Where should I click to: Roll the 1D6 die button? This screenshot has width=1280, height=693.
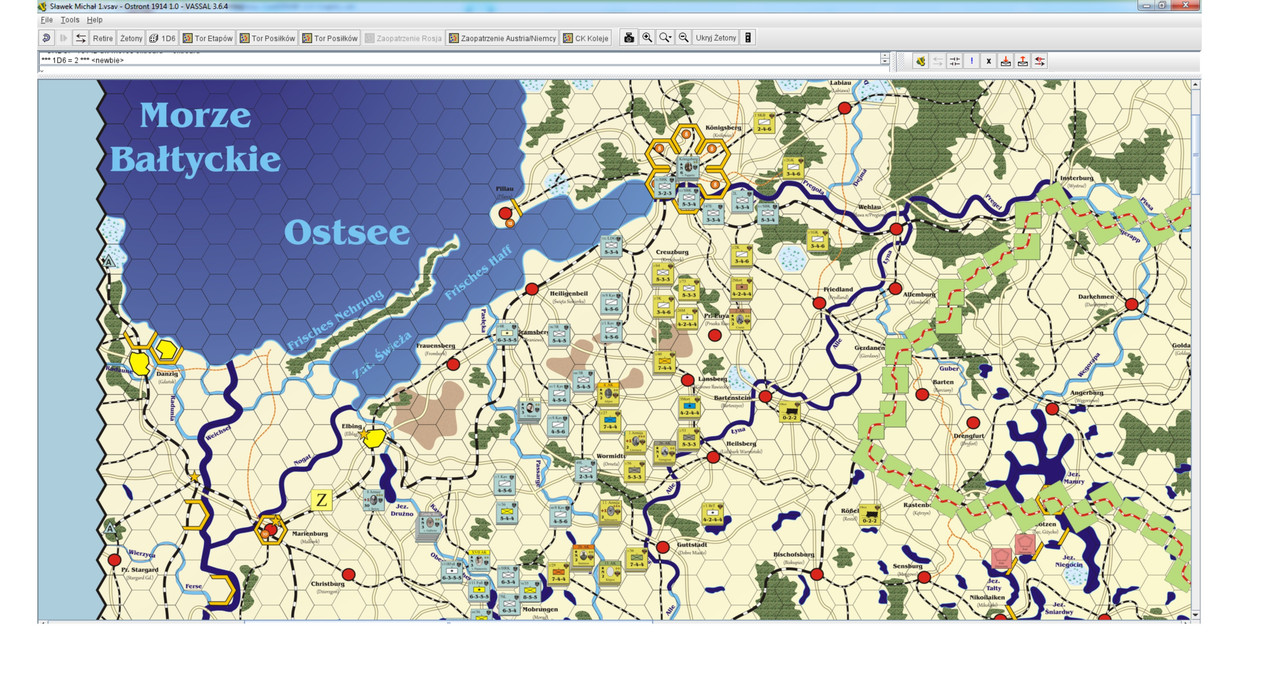pyautogui.click(x=162, y=38)
